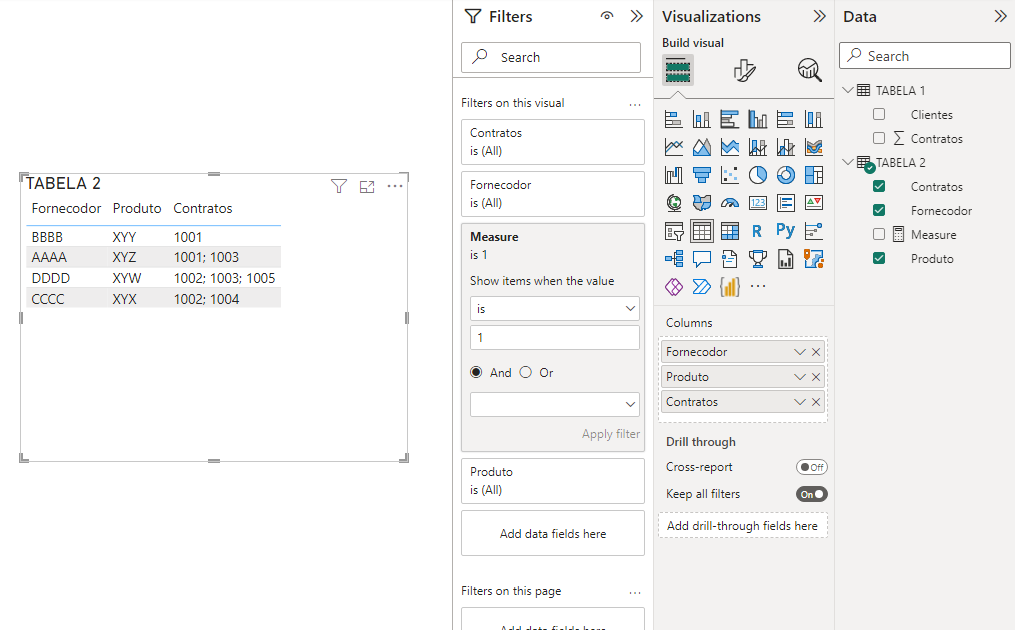Select the Waterfall chart visual
This screenshot has width=1015, height=630.
pos(674,175)
